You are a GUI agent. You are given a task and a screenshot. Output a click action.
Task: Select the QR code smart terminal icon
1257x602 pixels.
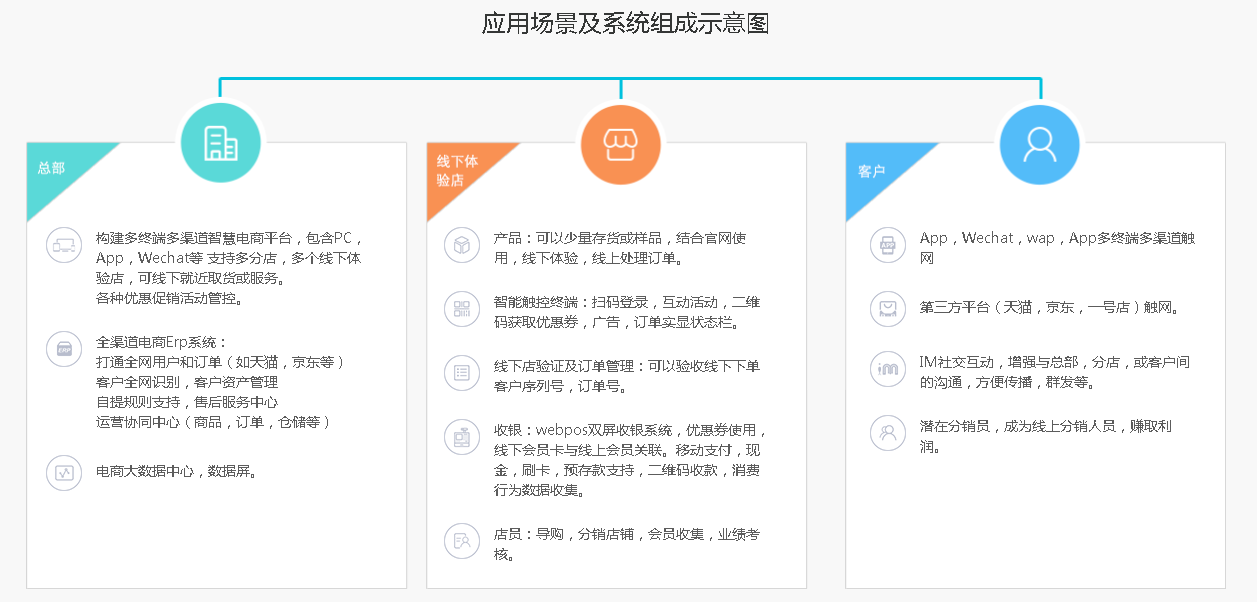pyautogui.click(x=462, y=309)
